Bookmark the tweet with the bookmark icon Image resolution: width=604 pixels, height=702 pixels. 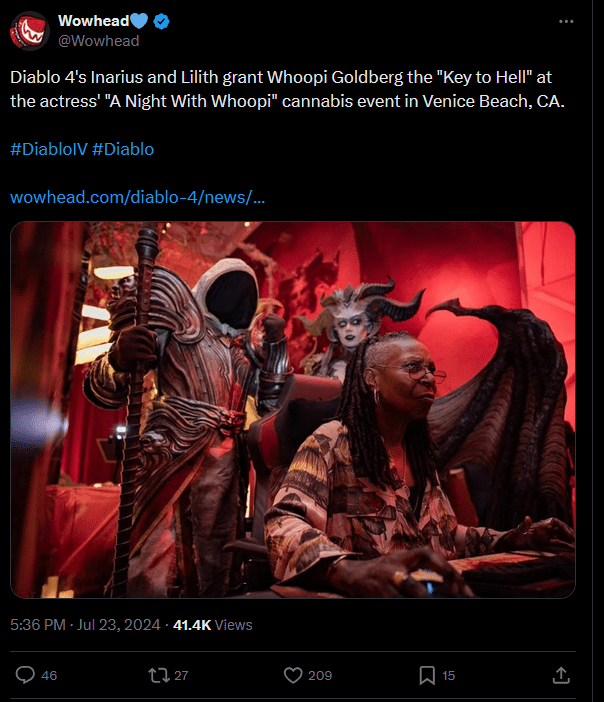coord(427,675)
